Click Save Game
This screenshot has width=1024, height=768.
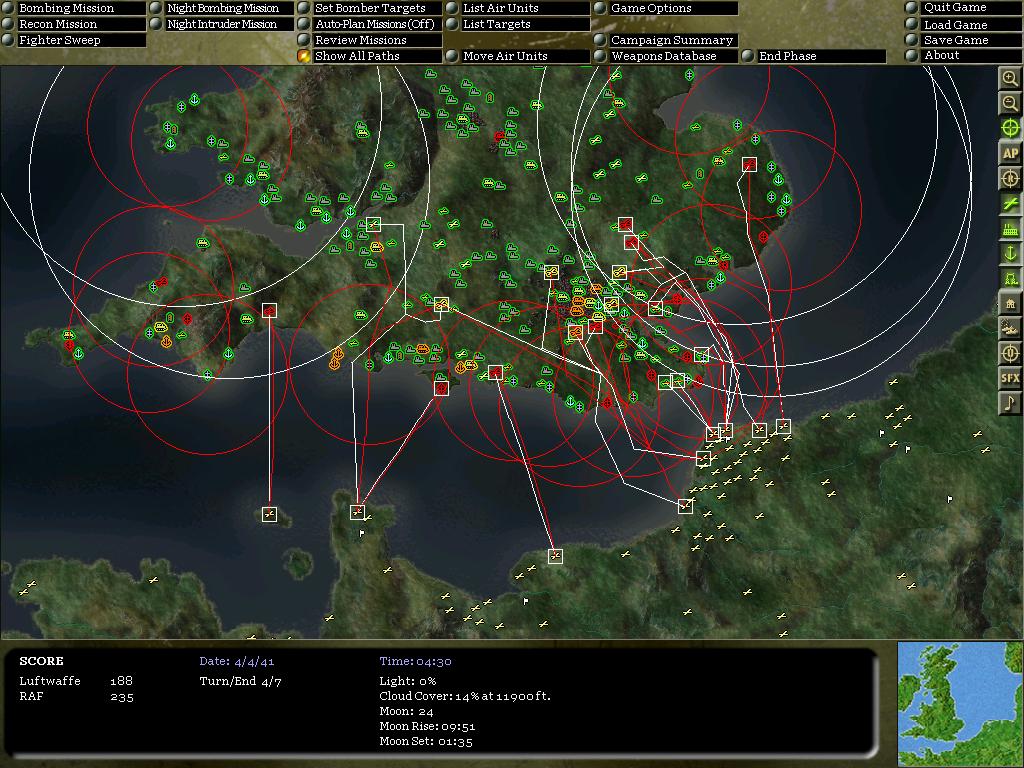[x=963, y=40]
